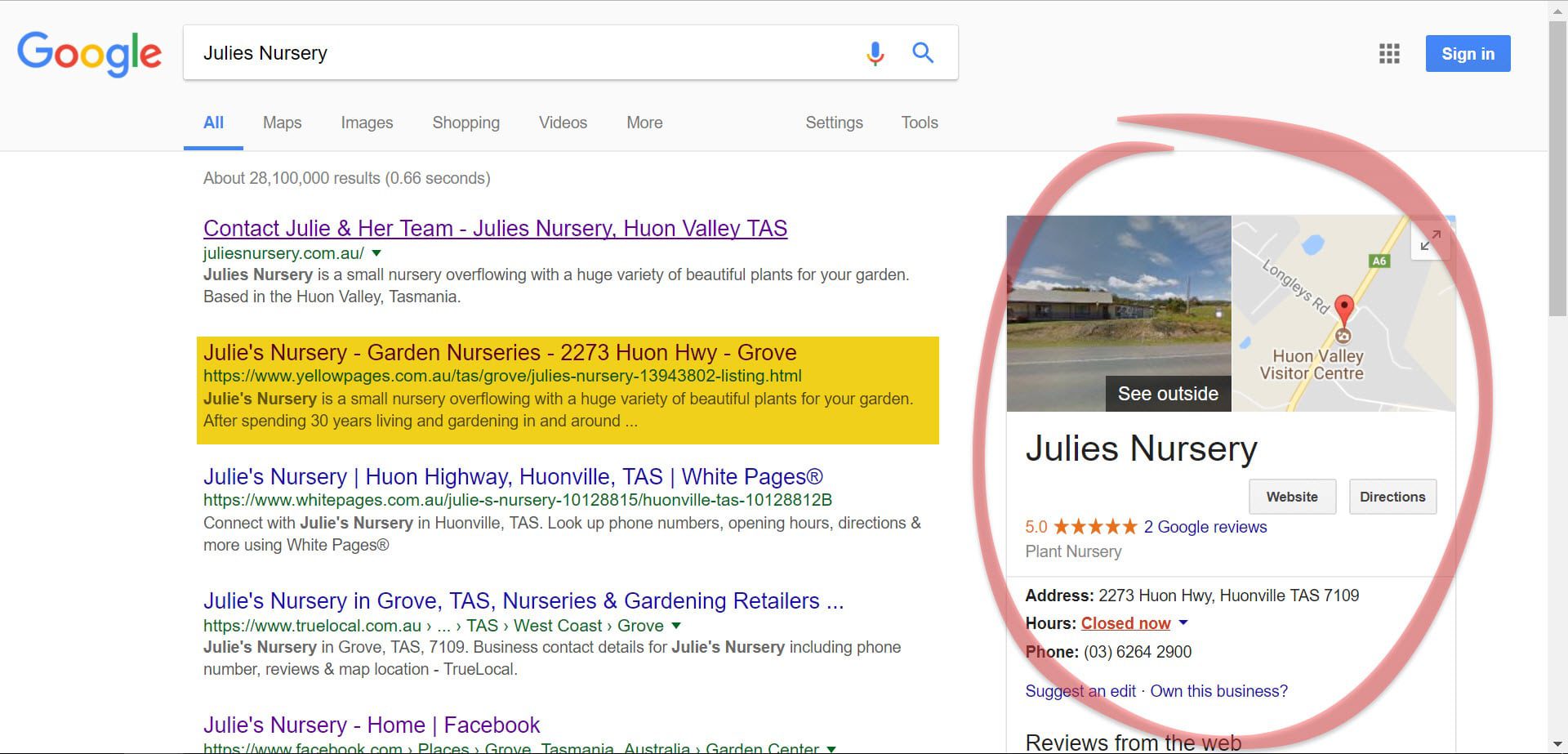Screen dimensions: 1568x754
Task: Click the phone number (03) 6264 2900
Action: (1138, 652)
